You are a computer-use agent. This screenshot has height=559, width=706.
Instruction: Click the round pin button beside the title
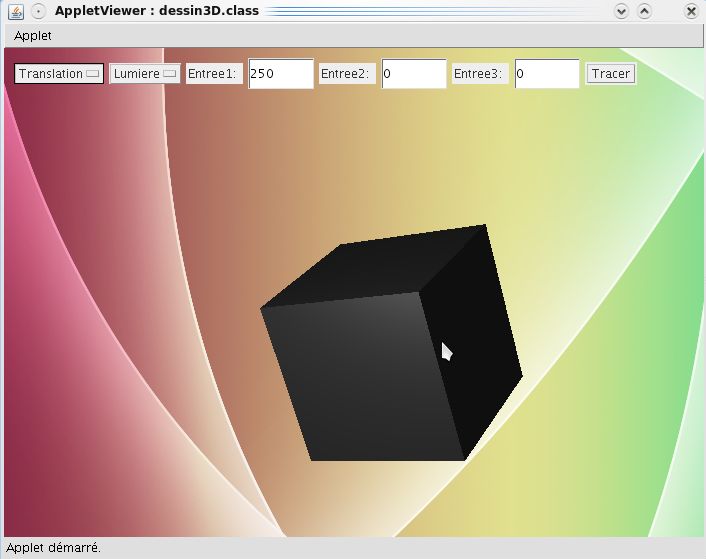pyautogui.click(x=39, y=11)
